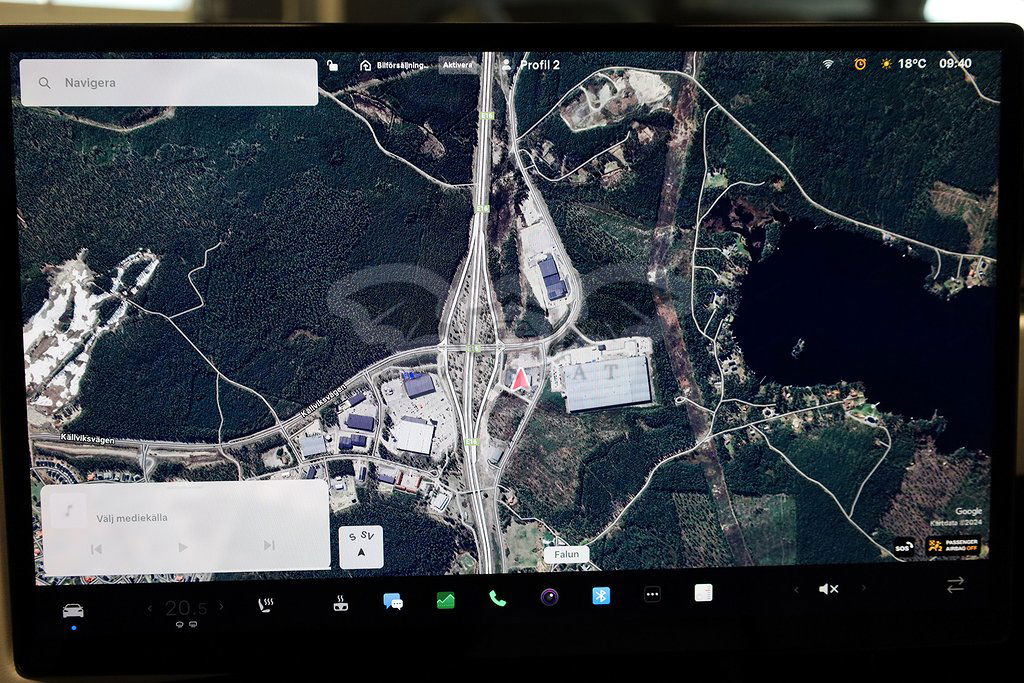Increase temperature with right arrow
This screenshot has width=1024, height=683.
pos(222,606)
